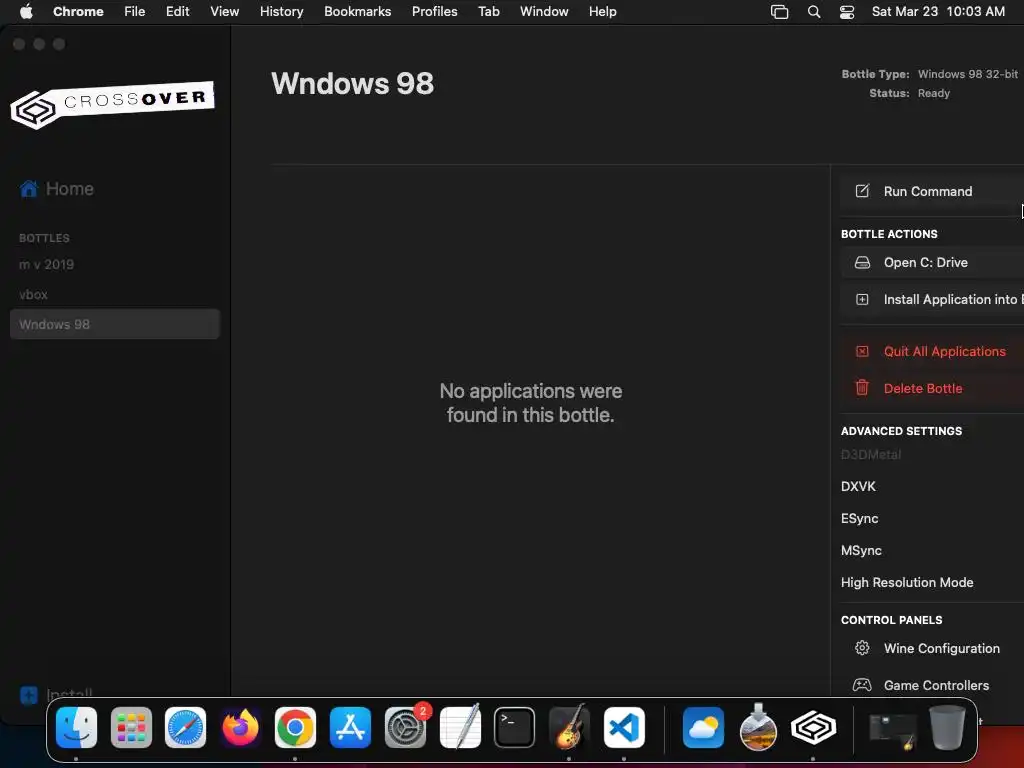
Task: Switch to Google Chrome in the Dock
Action: pyautogui.click(x=295, y=728)
